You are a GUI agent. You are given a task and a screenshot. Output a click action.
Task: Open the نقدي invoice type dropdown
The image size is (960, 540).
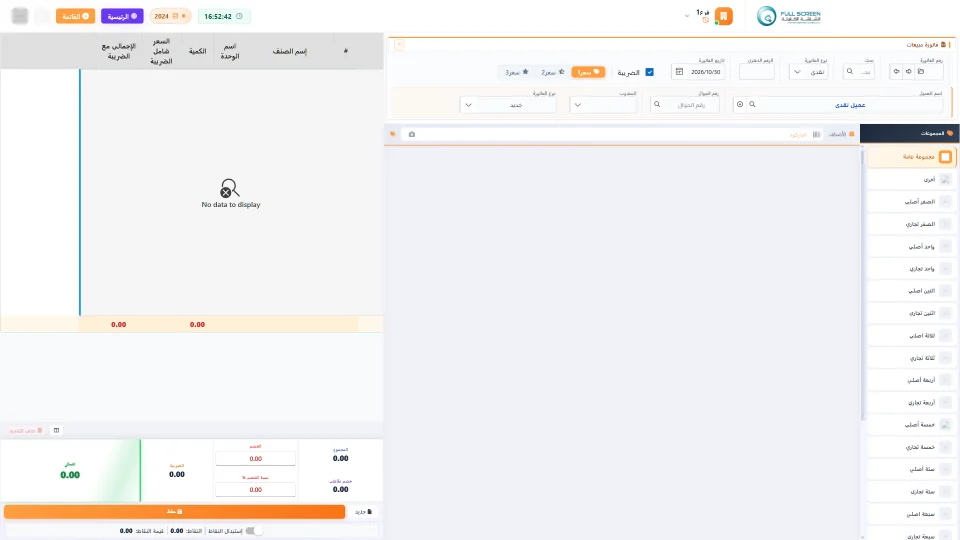point(808,72)
